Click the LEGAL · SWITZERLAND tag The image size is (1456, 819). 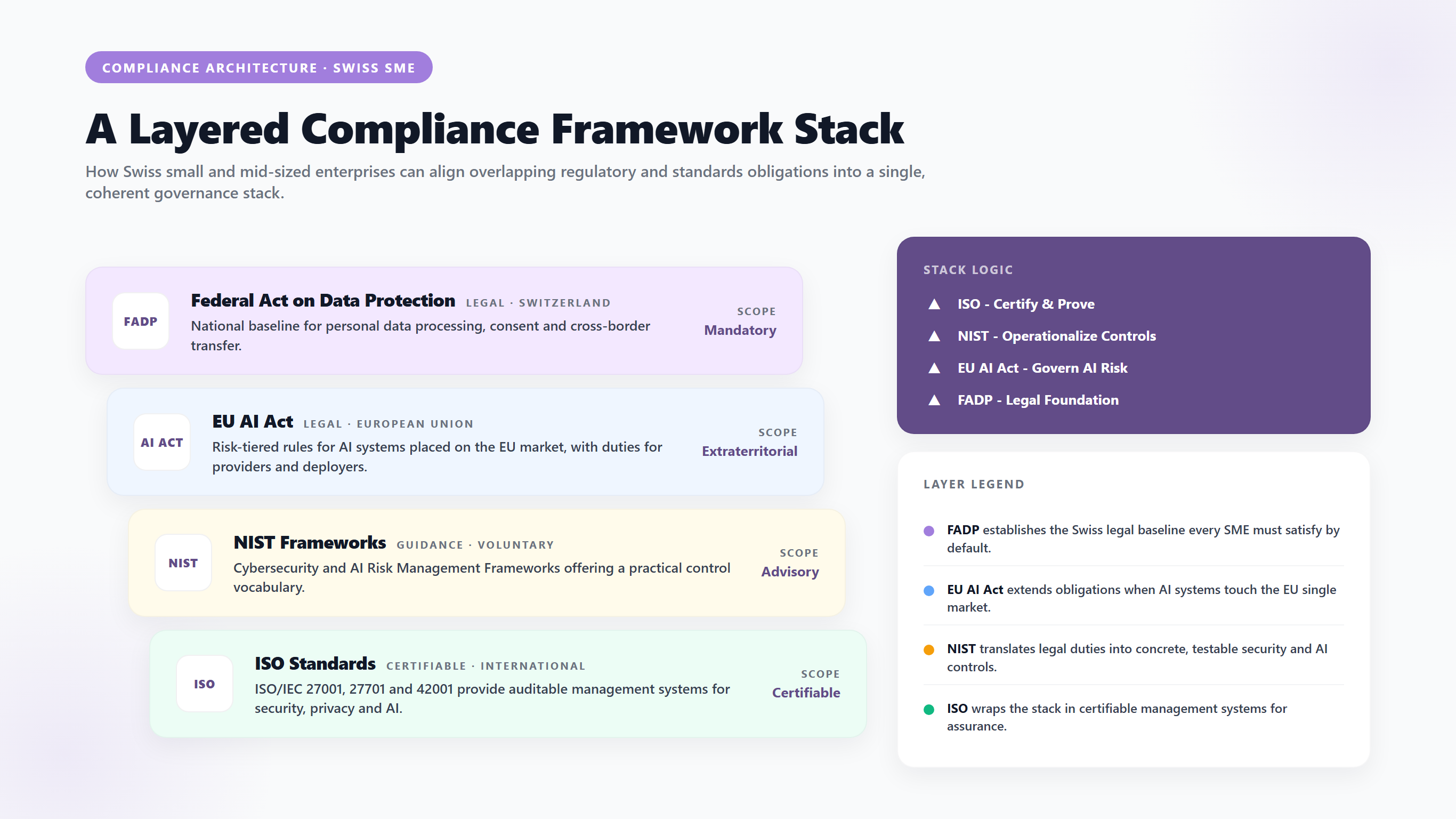pos(538,303)
